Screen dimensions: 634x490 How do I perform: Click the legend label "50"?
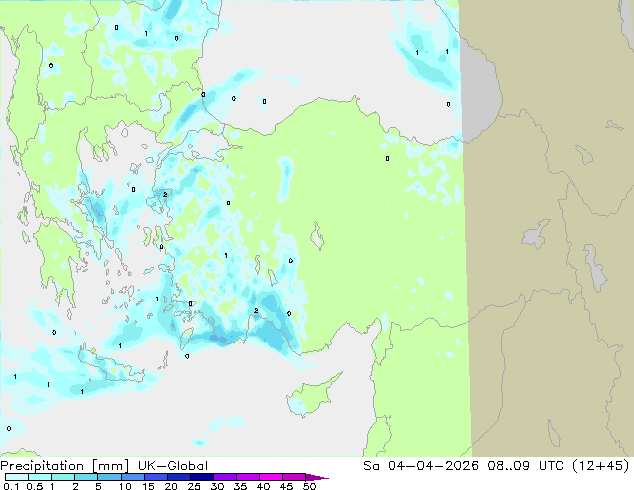[309, 486]
